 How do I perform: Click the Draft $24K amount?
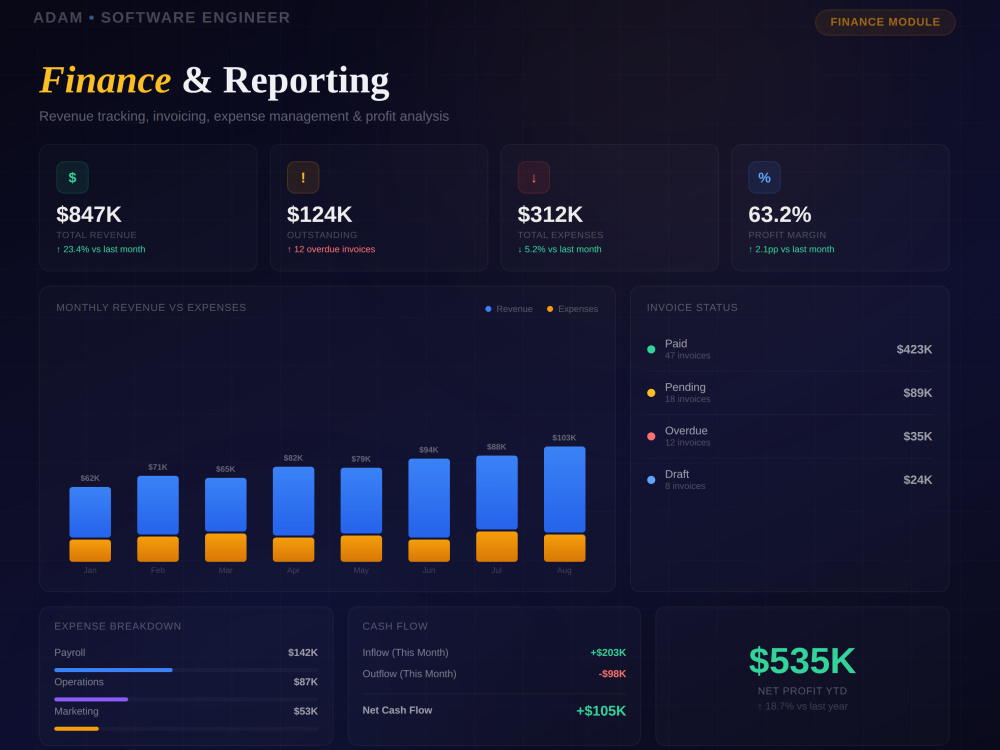pos(918,480)
